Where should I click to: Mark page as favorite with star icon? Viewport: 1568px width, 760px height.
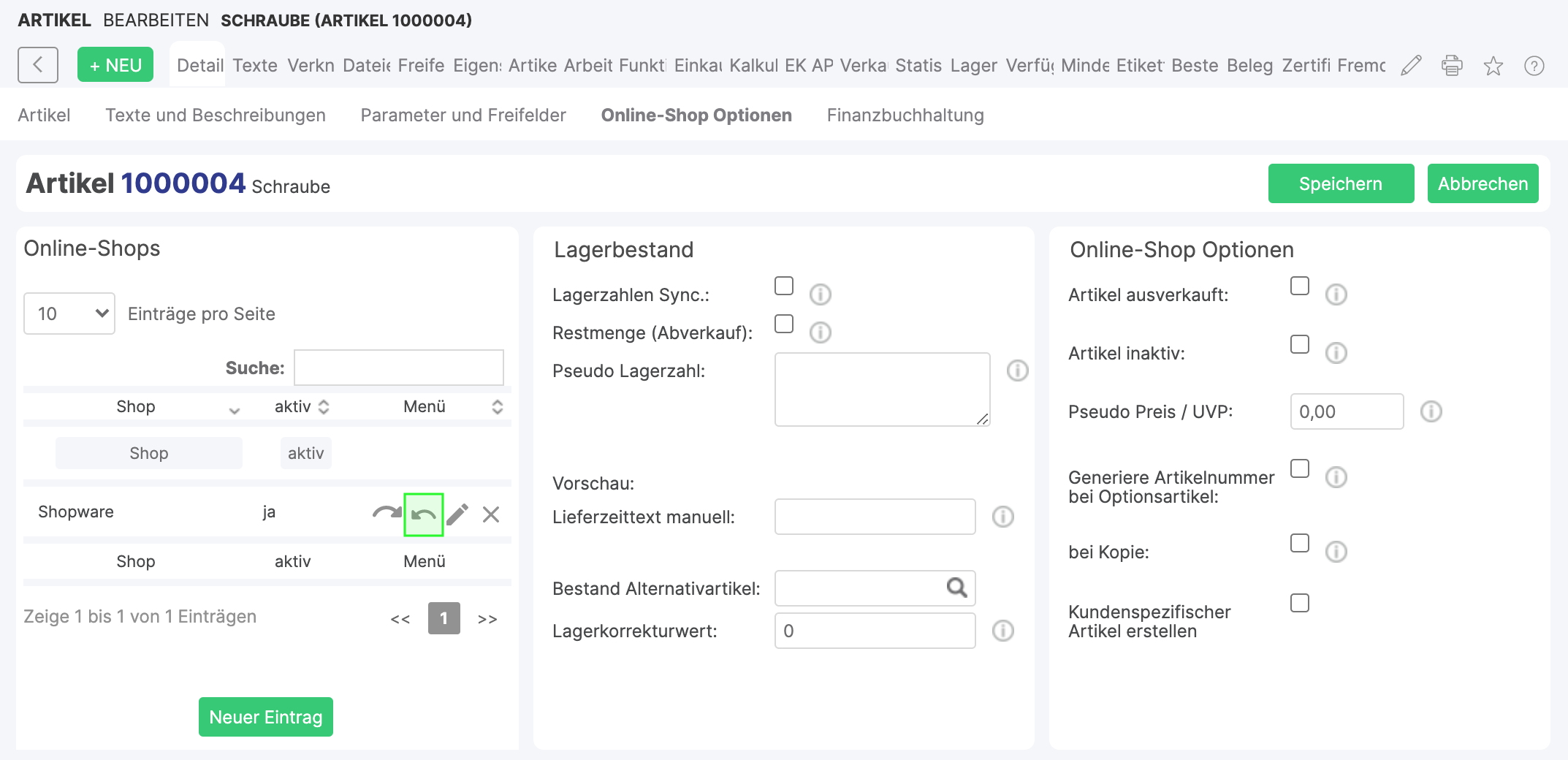(1493, 66)
